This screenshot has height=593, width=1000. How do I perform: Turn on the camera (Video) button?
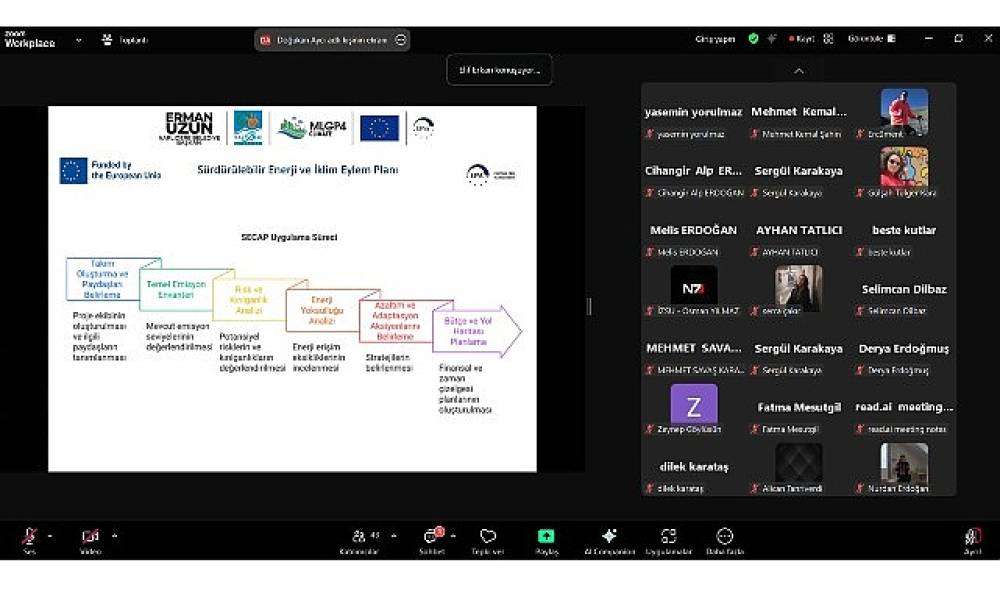click(x=90, y=537)
